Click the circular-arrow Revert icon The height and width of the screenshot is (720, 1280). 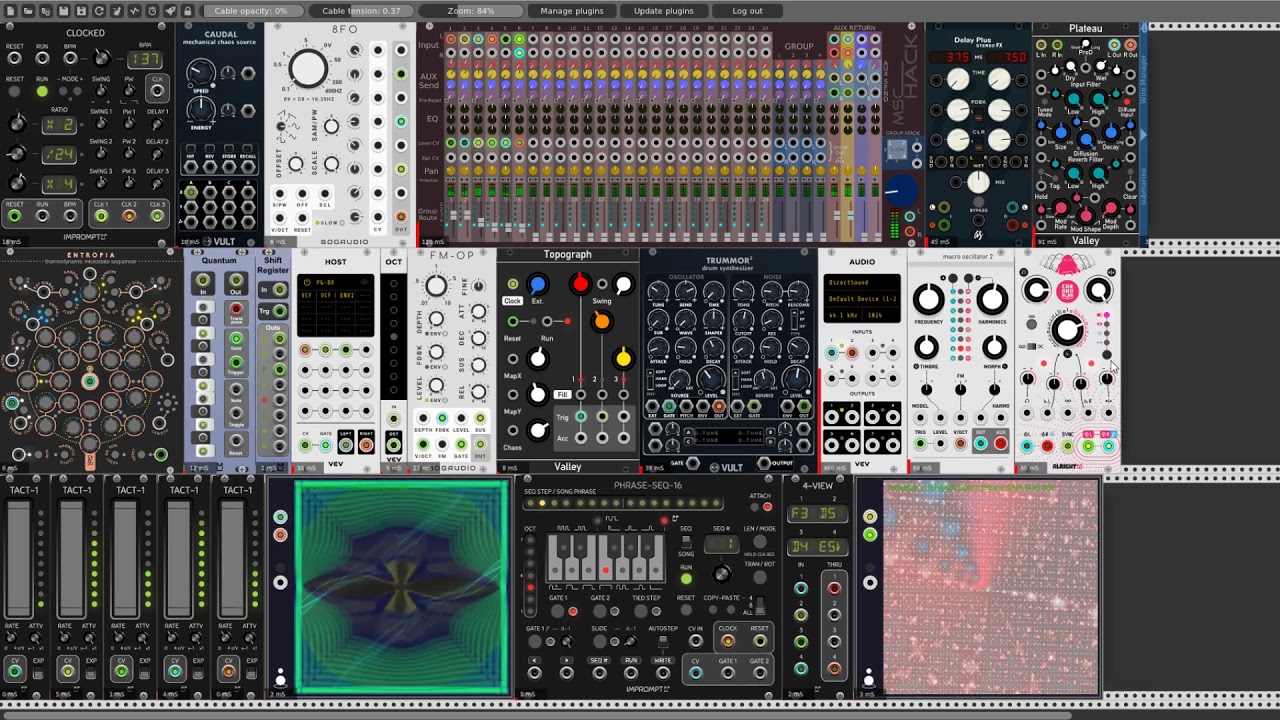[x=99, y=11]
